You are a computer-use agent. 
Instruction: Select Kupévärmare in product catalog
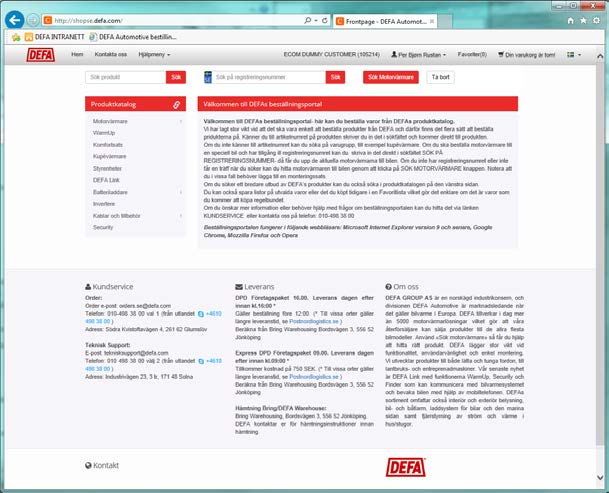[x=110, y=157]
